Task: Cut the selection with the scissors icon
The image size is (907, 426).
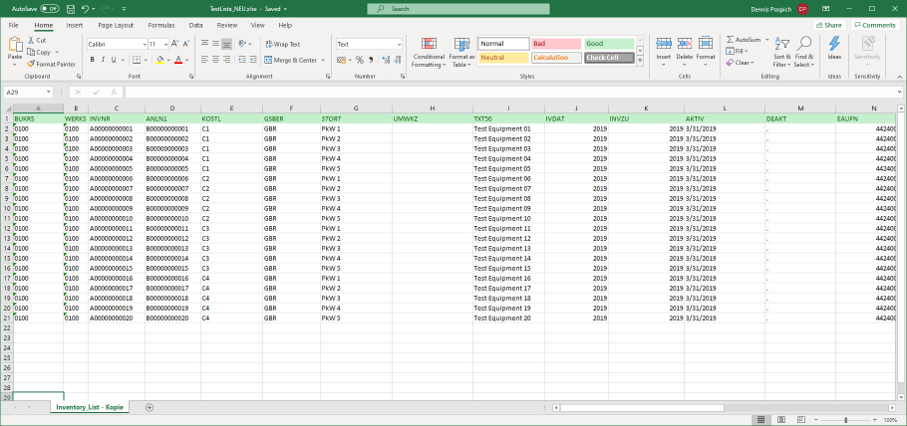Action: click(x=32, y=41)
